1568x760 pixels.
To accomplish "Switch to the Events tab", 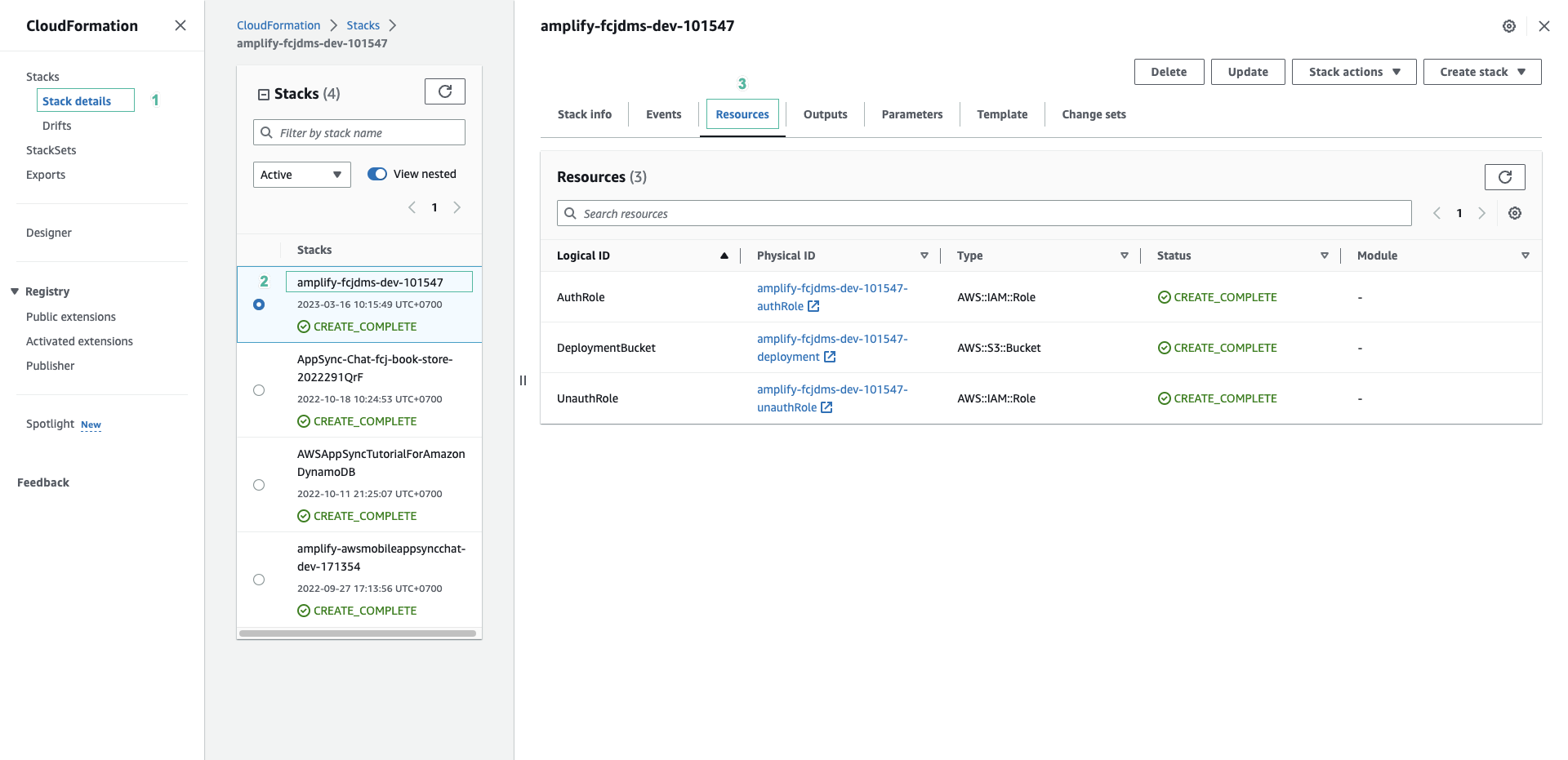I will tap(663, 114).
